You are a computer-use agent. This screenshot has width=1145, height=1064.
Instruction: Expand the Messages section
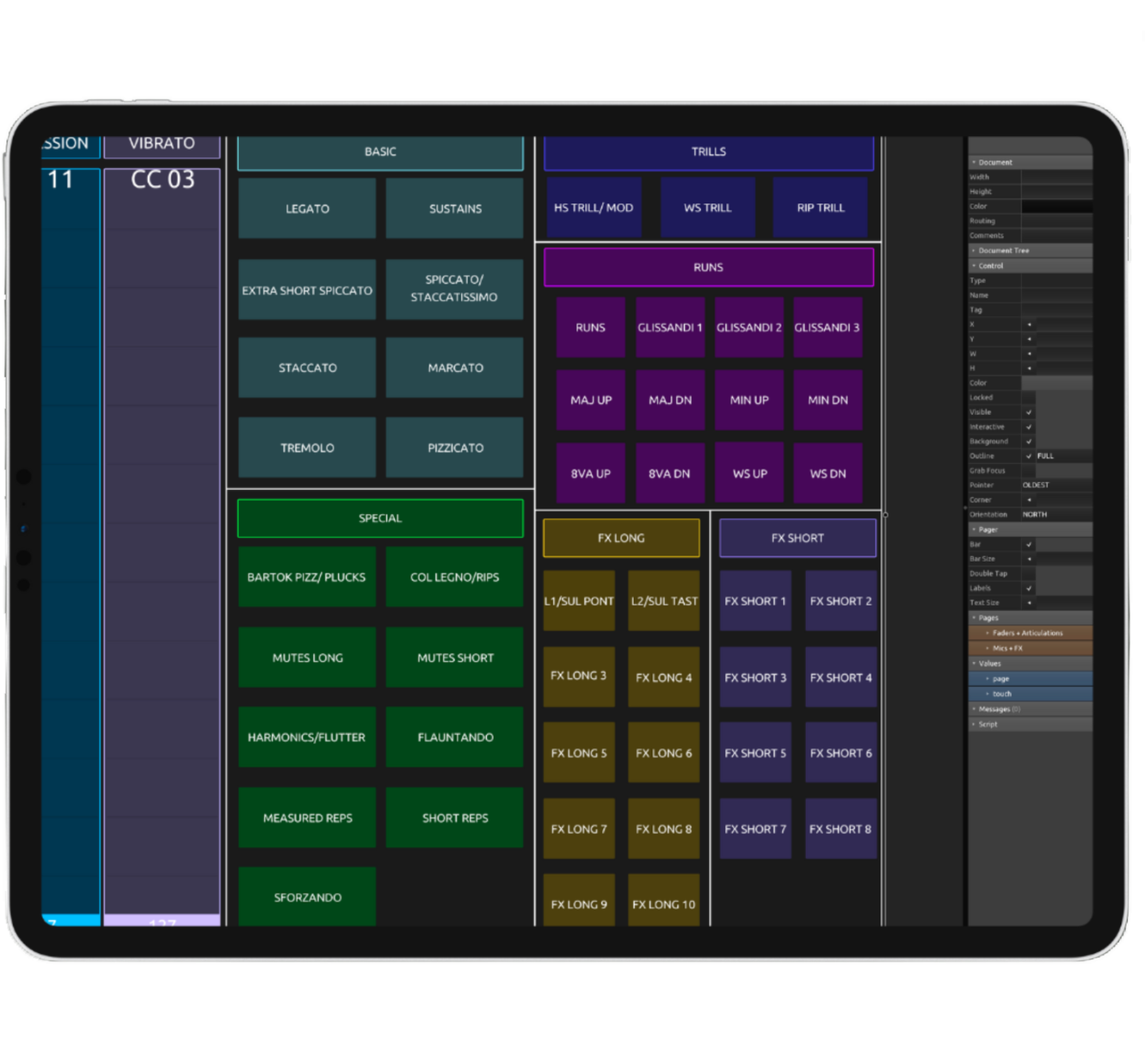(x=1030, y=709)
